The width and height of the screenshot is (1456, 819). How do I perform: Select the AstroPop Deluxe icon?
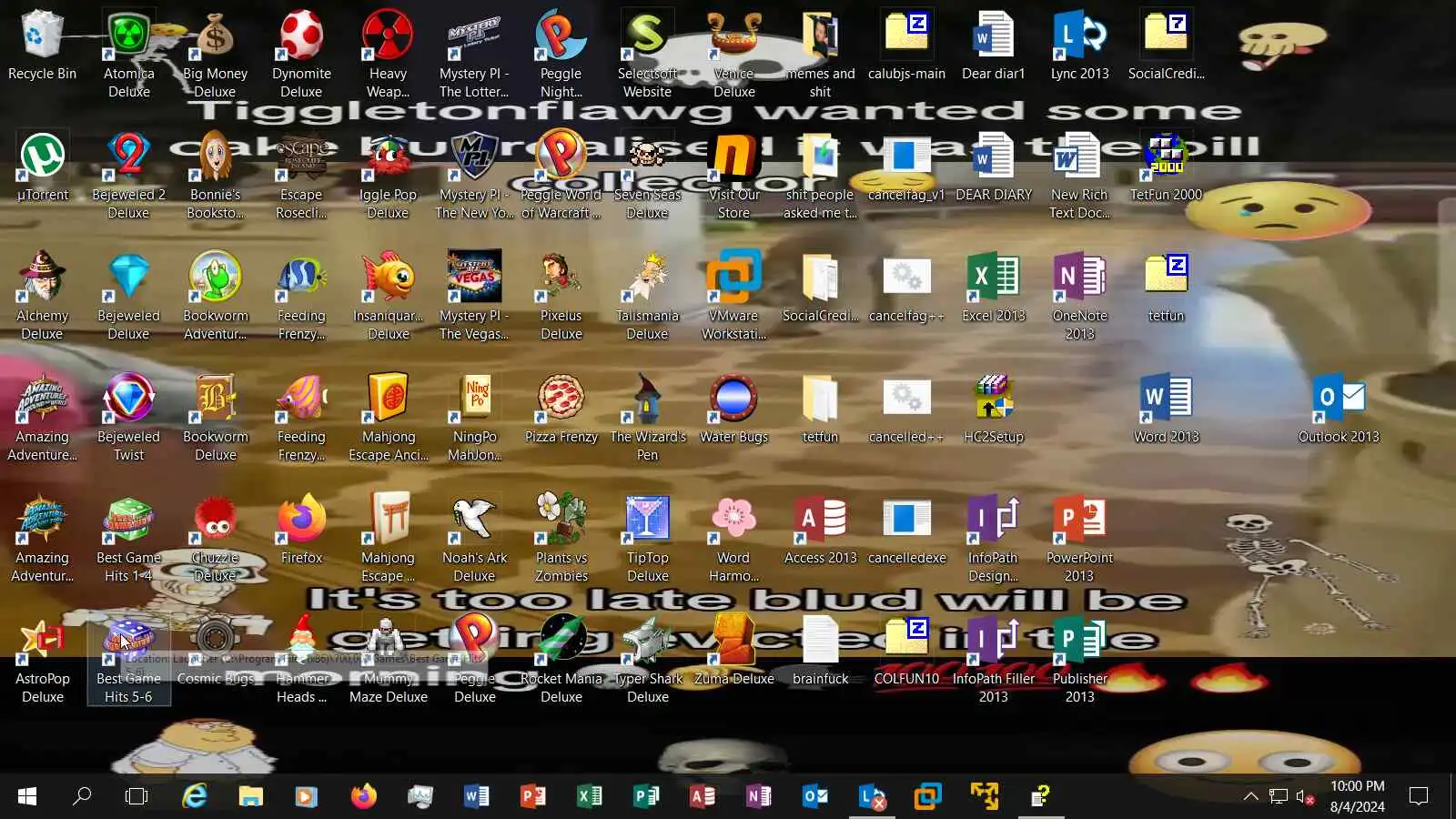pos(42,660)
